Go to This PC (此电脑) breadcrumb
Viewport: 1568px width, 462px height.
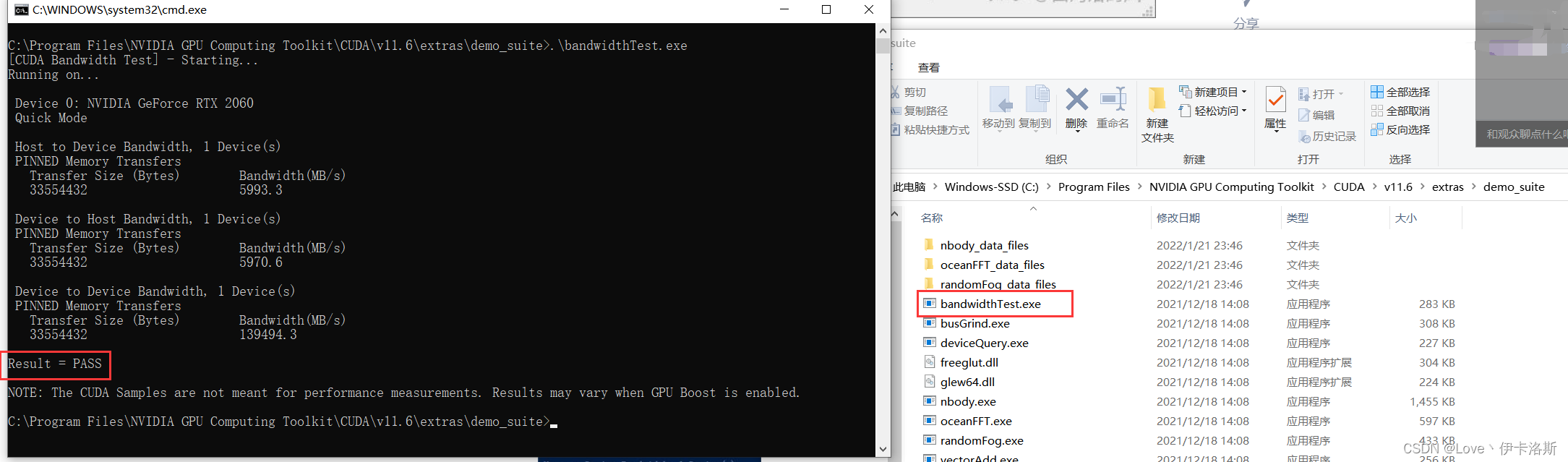[909, 187]
